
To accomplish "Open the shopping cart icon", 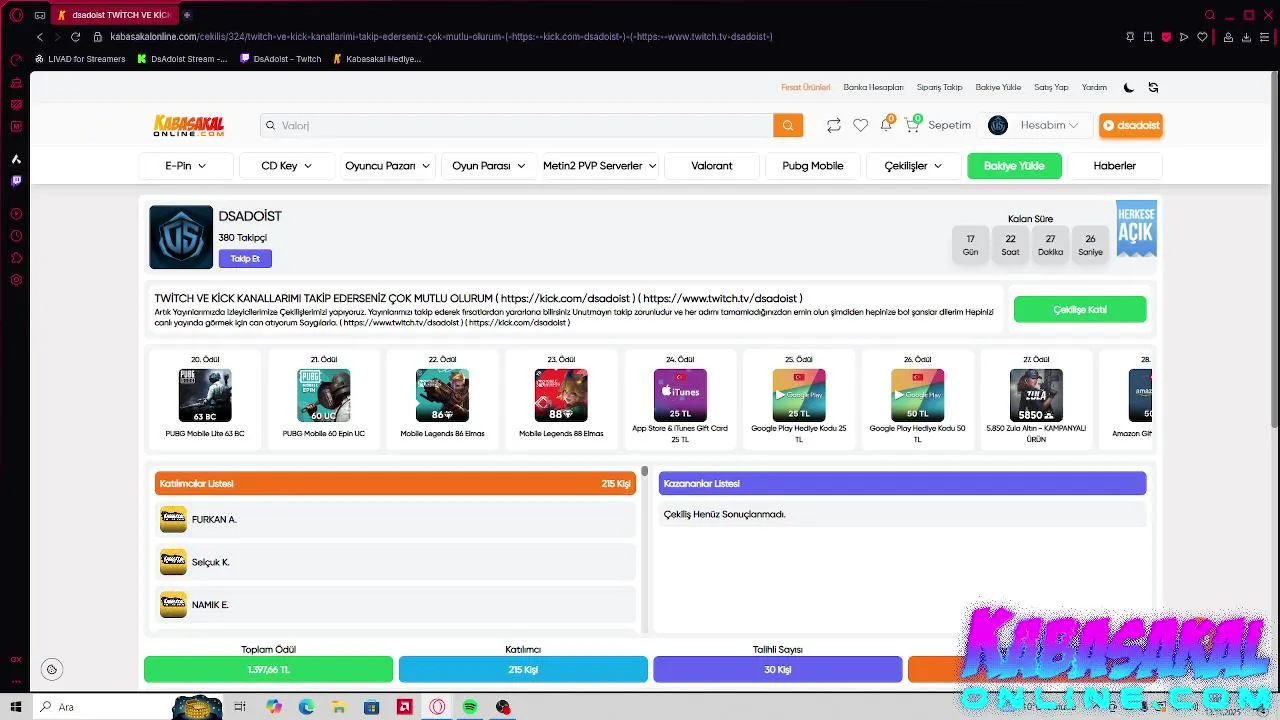I will click(911, 125).
